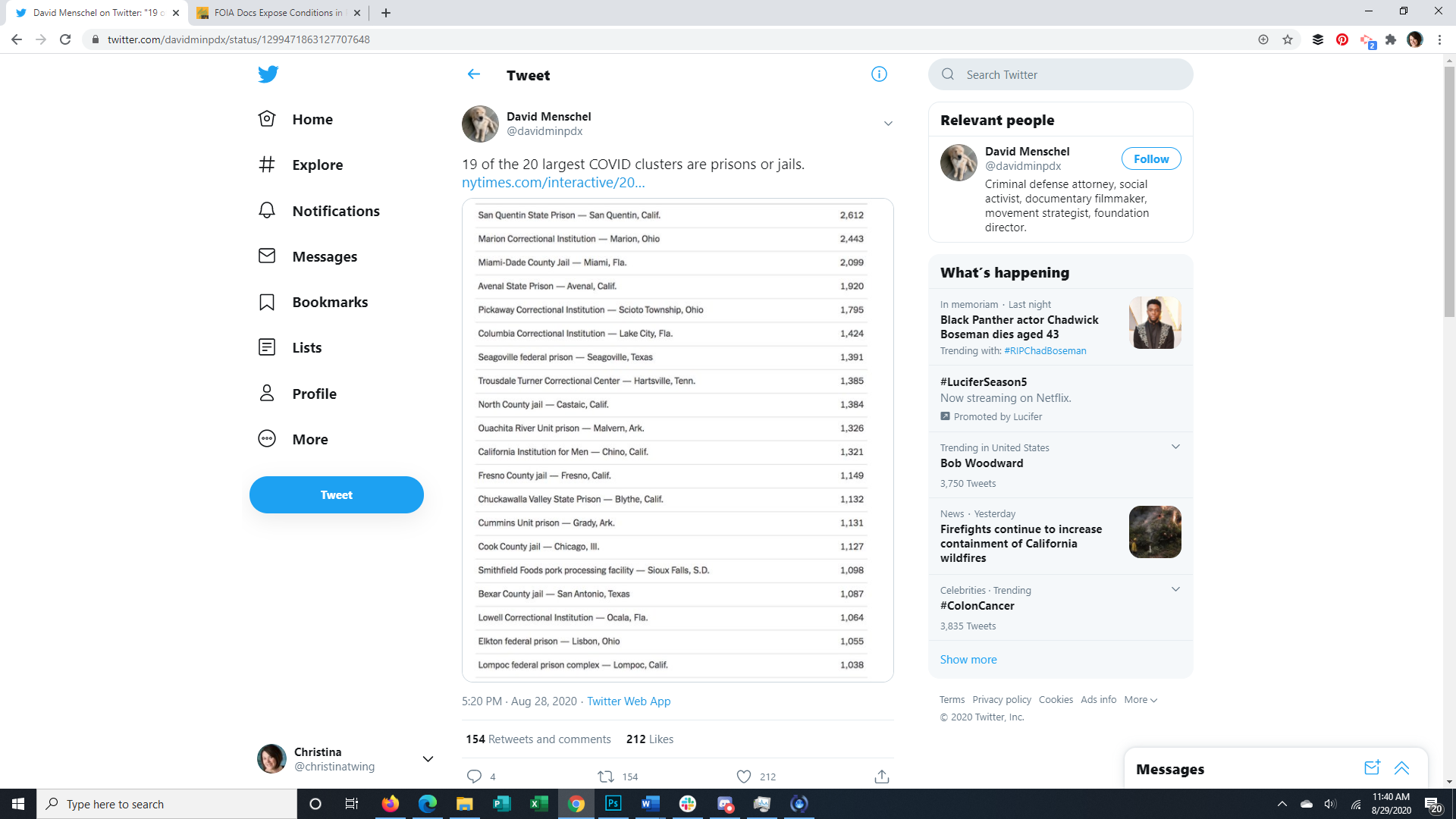Click the blue Tweet button
Viewport: 1456px width, 819px height.
tap(336, 494)
